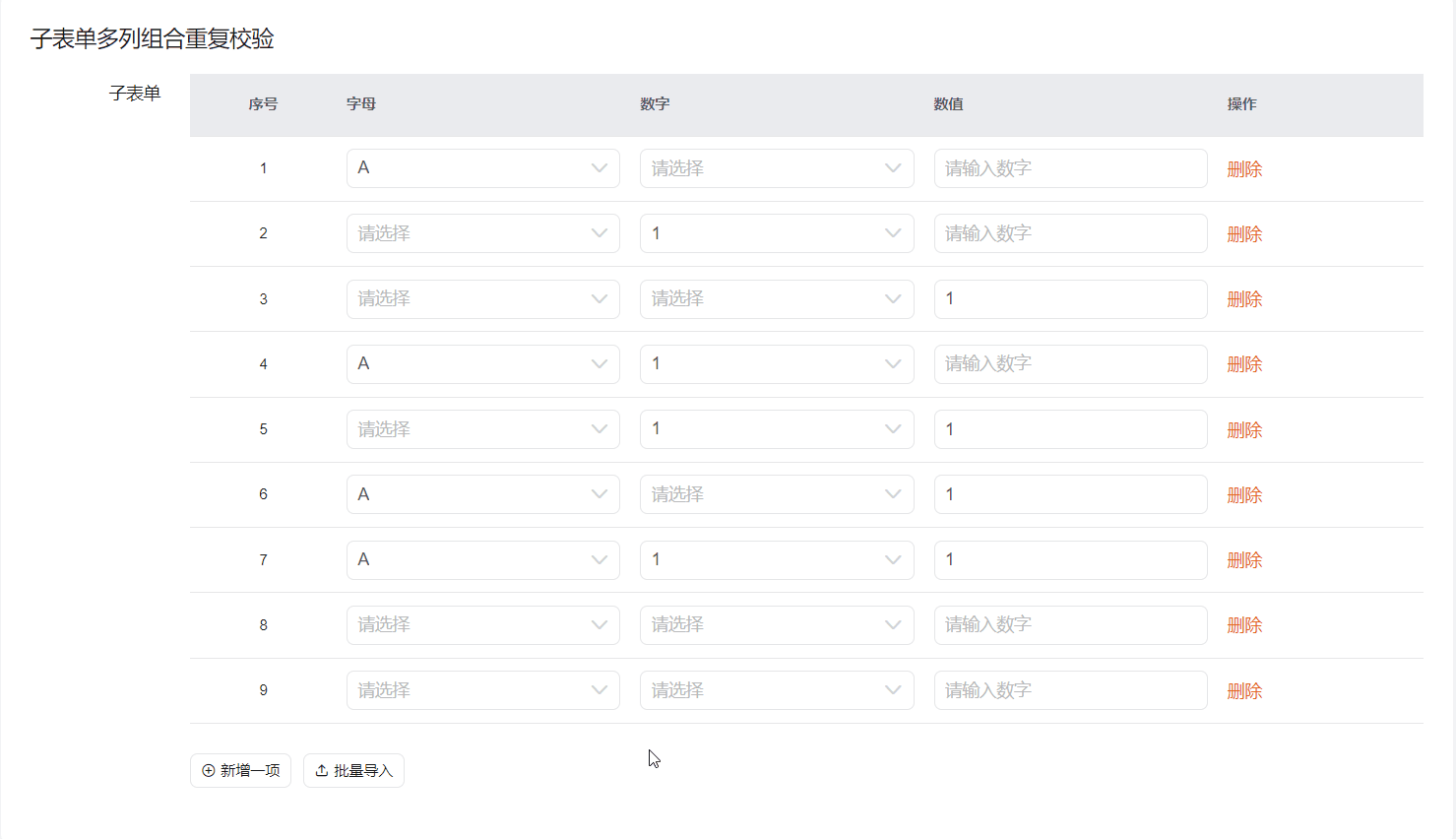Remove row 3 using 删除
This screenshot has width=1456, height=839.
tap(1244, 299)
